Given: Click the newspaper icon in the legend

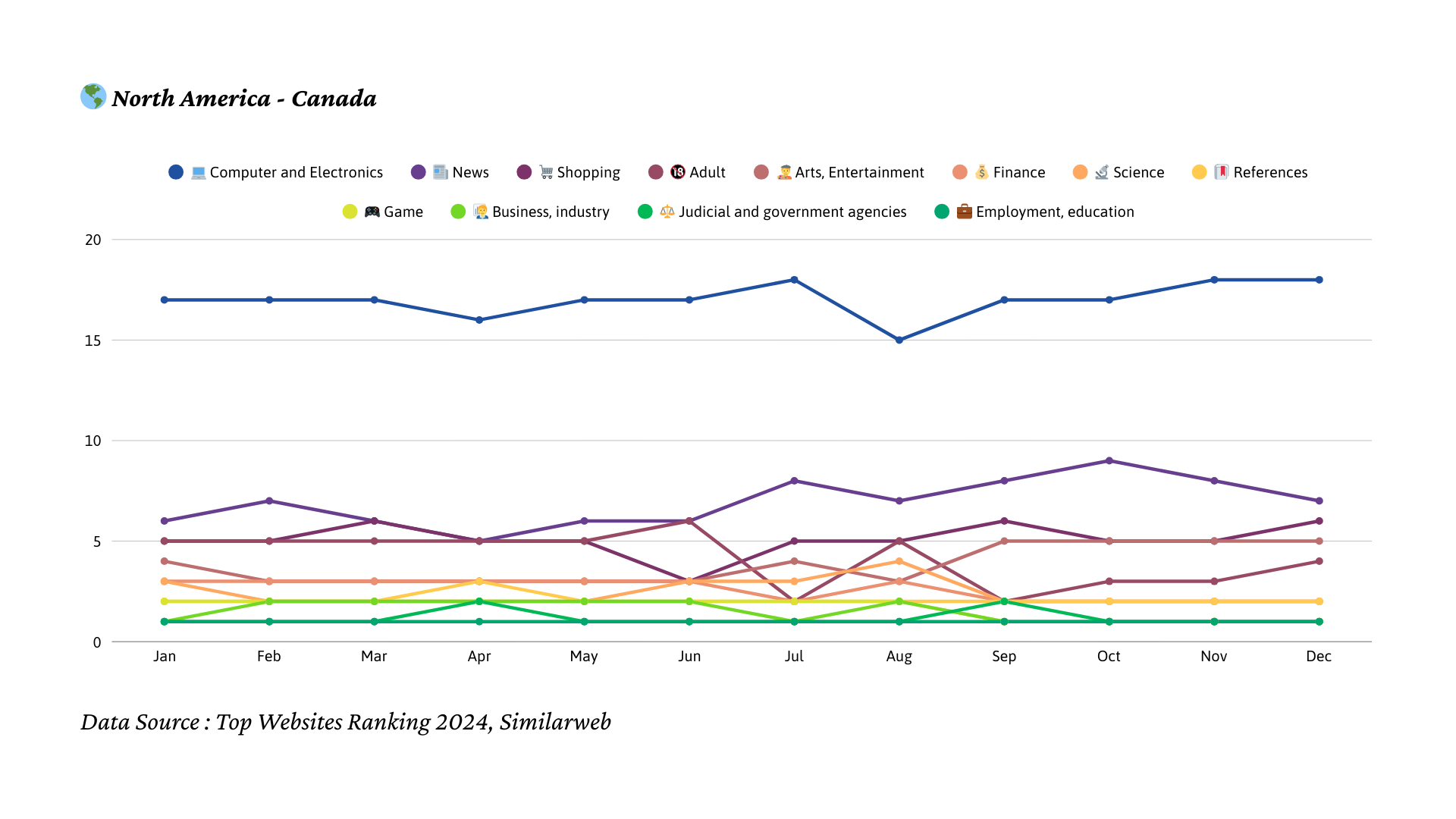Looking at the screenshot, I should click(441, 172).
